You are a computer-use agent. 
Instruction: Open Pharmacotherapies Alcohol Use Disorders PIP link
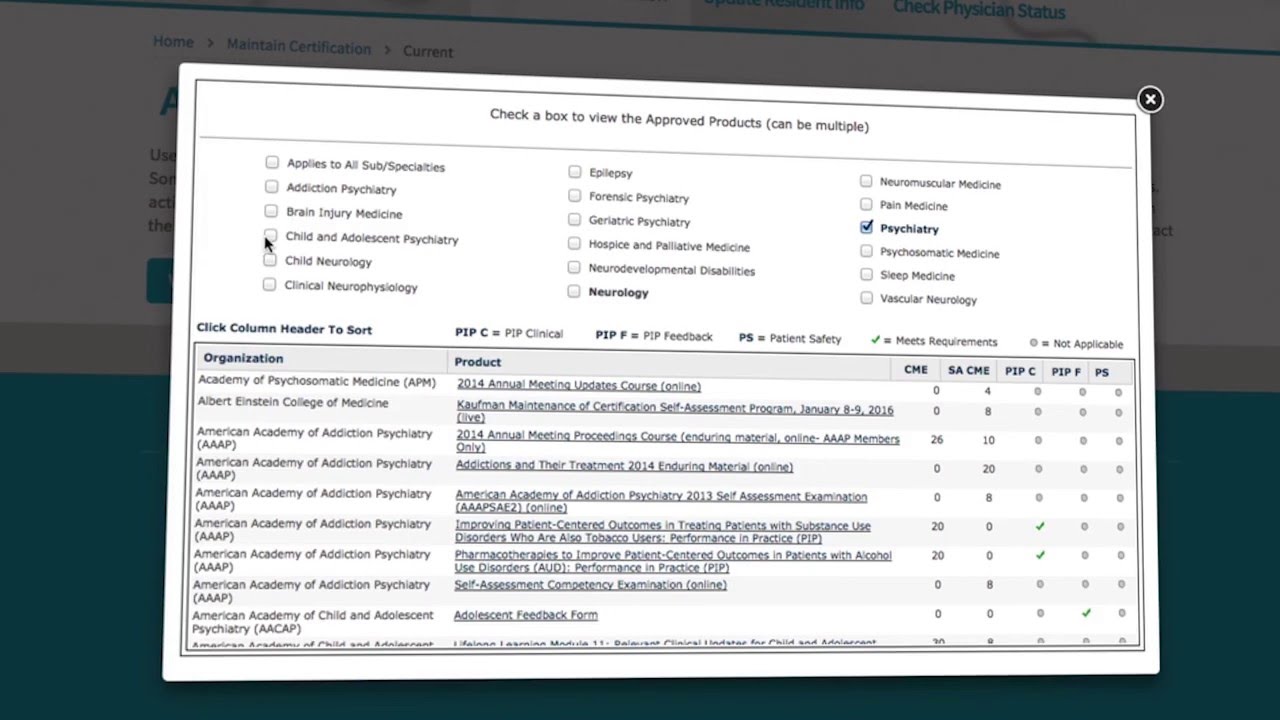[672, 561]
